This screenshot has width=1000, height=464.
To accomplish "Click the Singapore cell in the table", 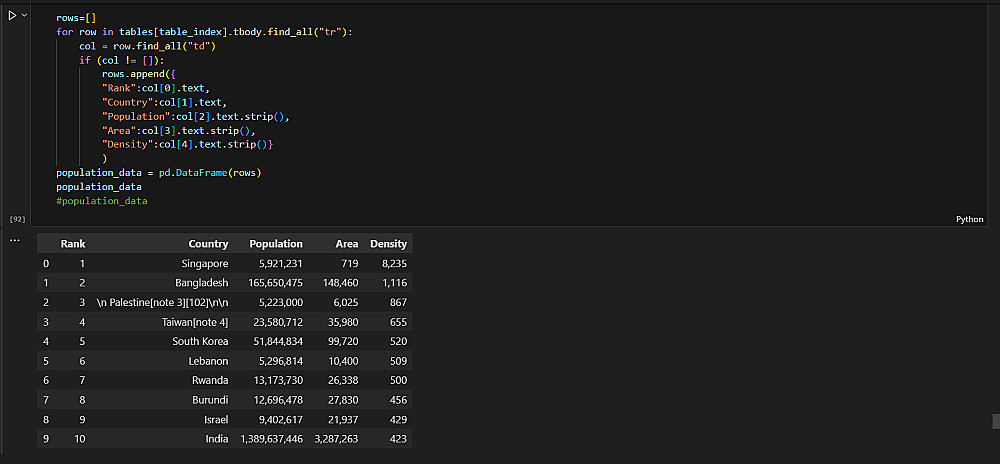I will 203,264.
